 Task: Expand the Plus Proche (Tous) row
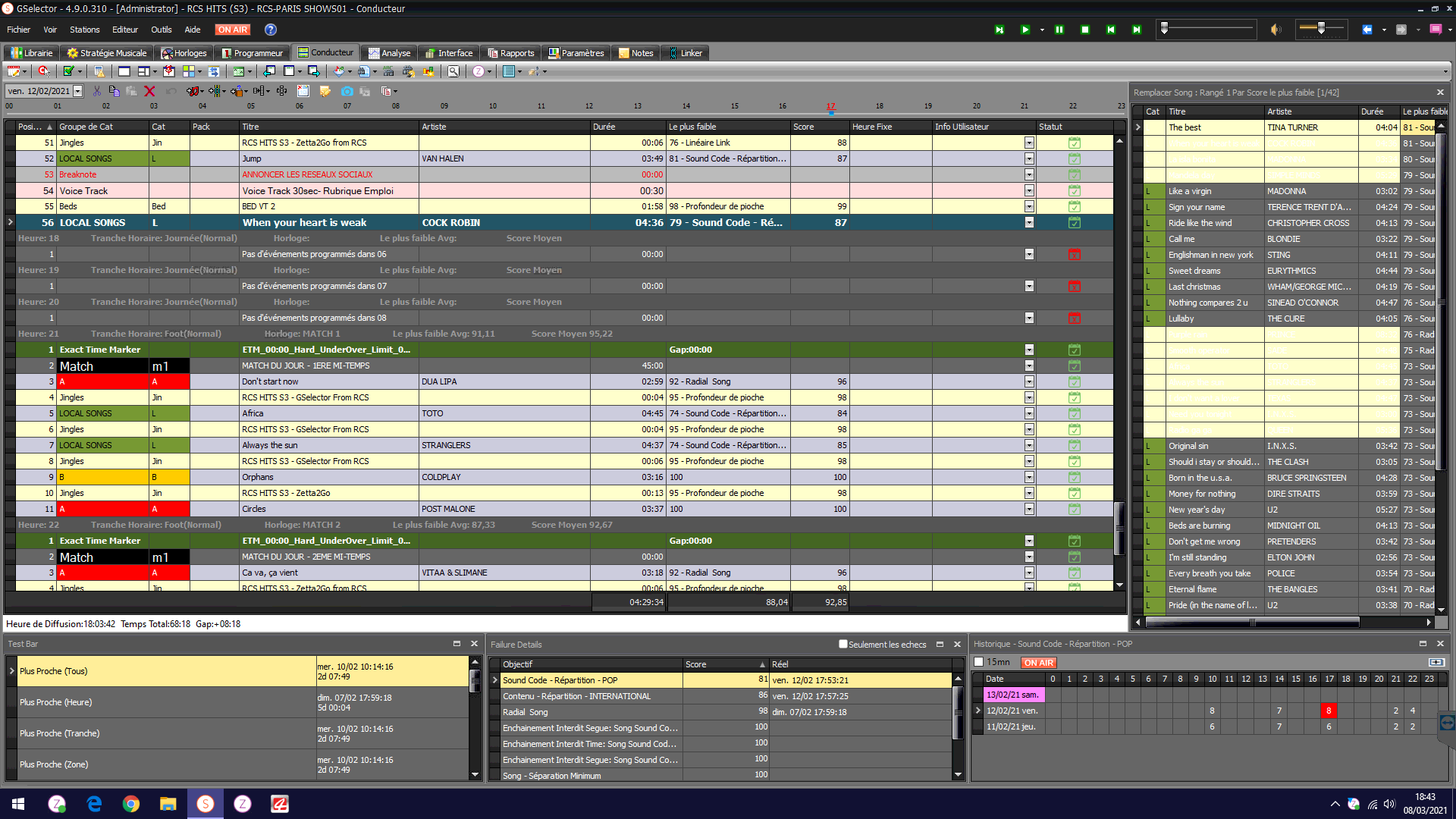coord(12,671)
